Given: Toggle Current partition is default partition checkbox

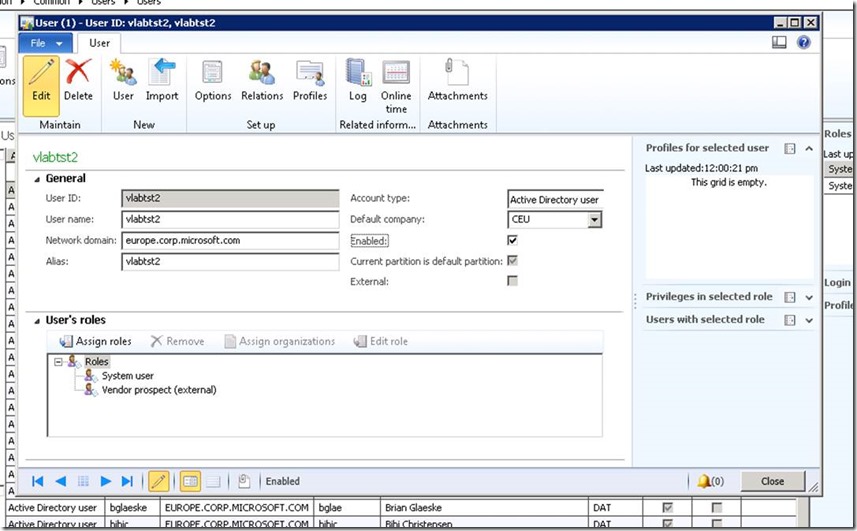Looking at the screenshot, I should pos(513,262).
